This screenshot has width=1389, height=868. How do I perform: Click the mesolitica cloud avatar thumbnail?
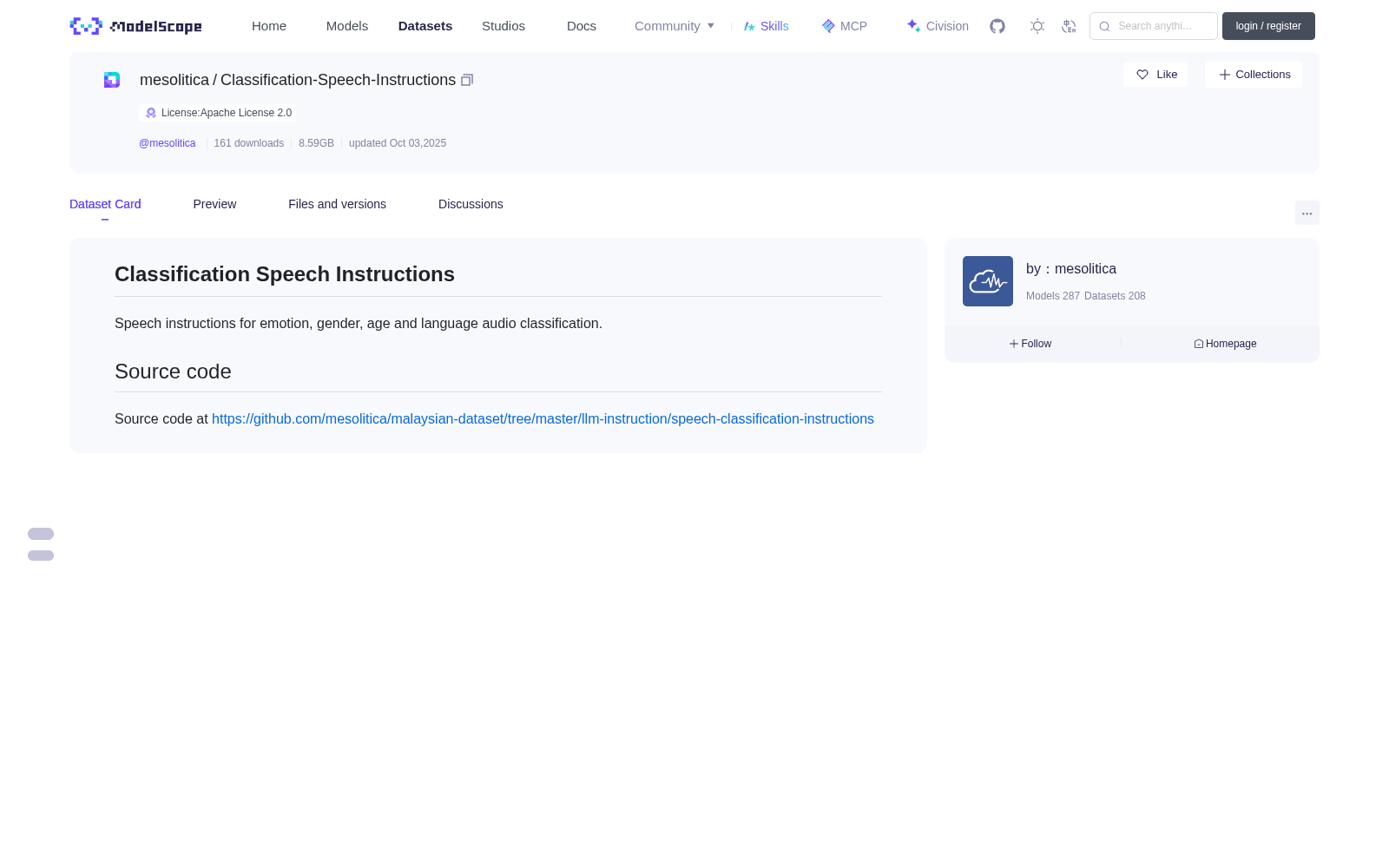988,281
